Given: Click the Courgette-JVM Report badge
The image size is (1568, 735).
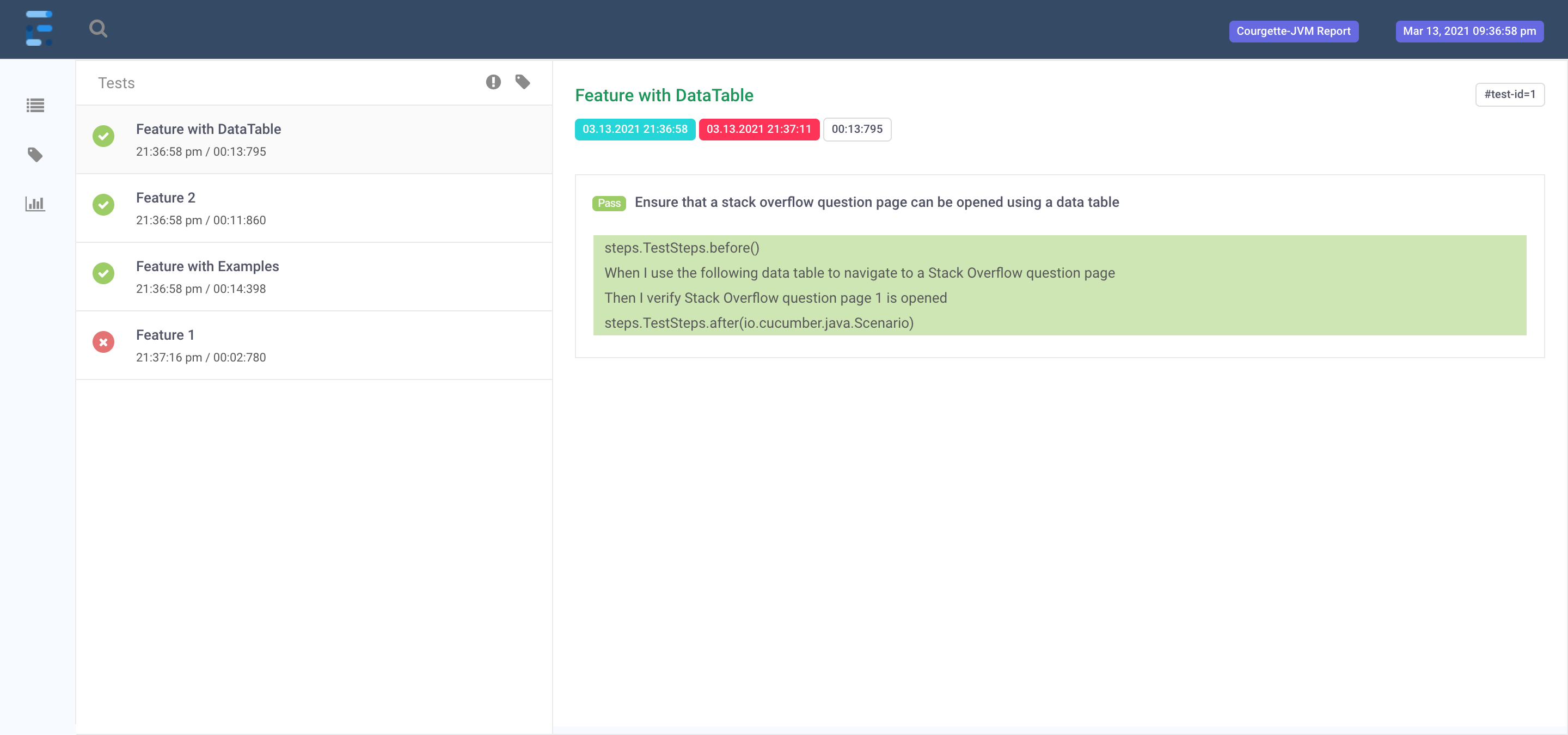Looking at the screenshot, I should (1293, 31).
